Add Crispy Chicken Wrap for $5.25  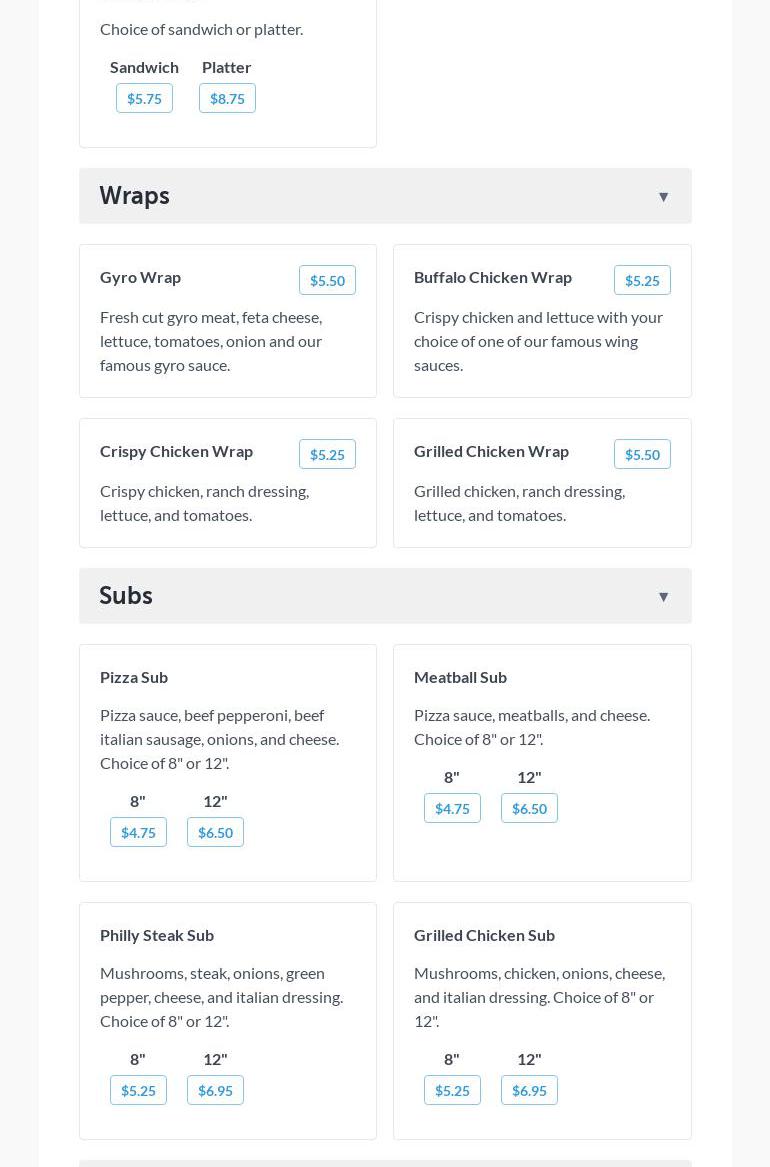point(327,454)
